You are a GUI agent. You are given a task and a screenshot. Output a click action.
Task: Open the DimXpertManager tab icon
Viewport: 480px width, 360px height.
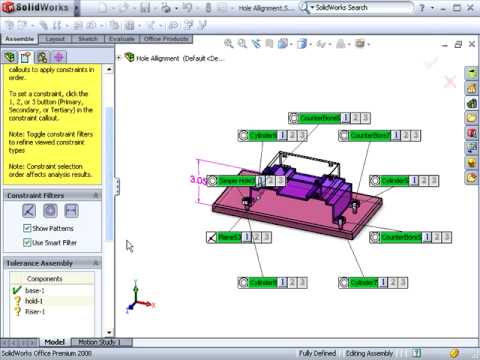[59, 57]
